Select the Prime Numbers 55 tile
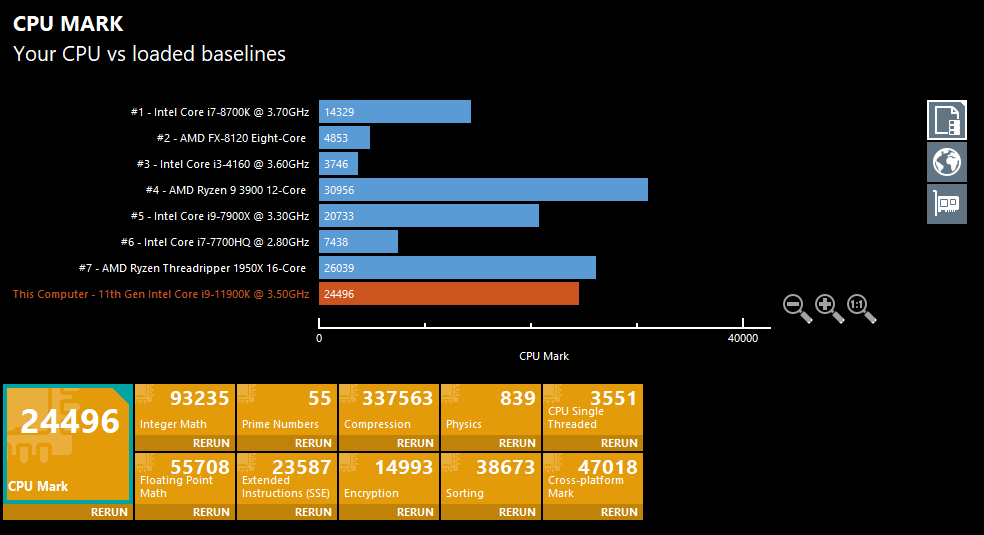This screenshot has width=984, height=535. tap(287, 410)
